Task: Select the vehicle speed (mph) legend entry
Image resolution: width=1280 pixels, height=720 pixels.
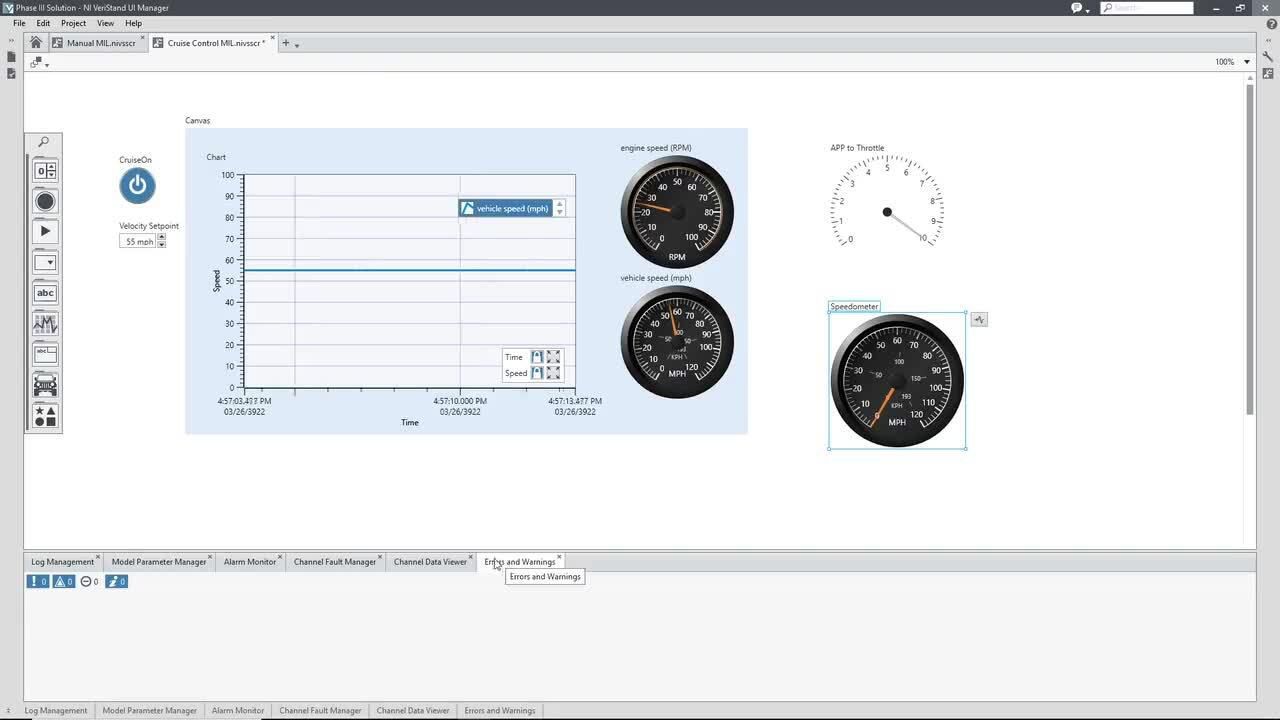Action: 511,208
